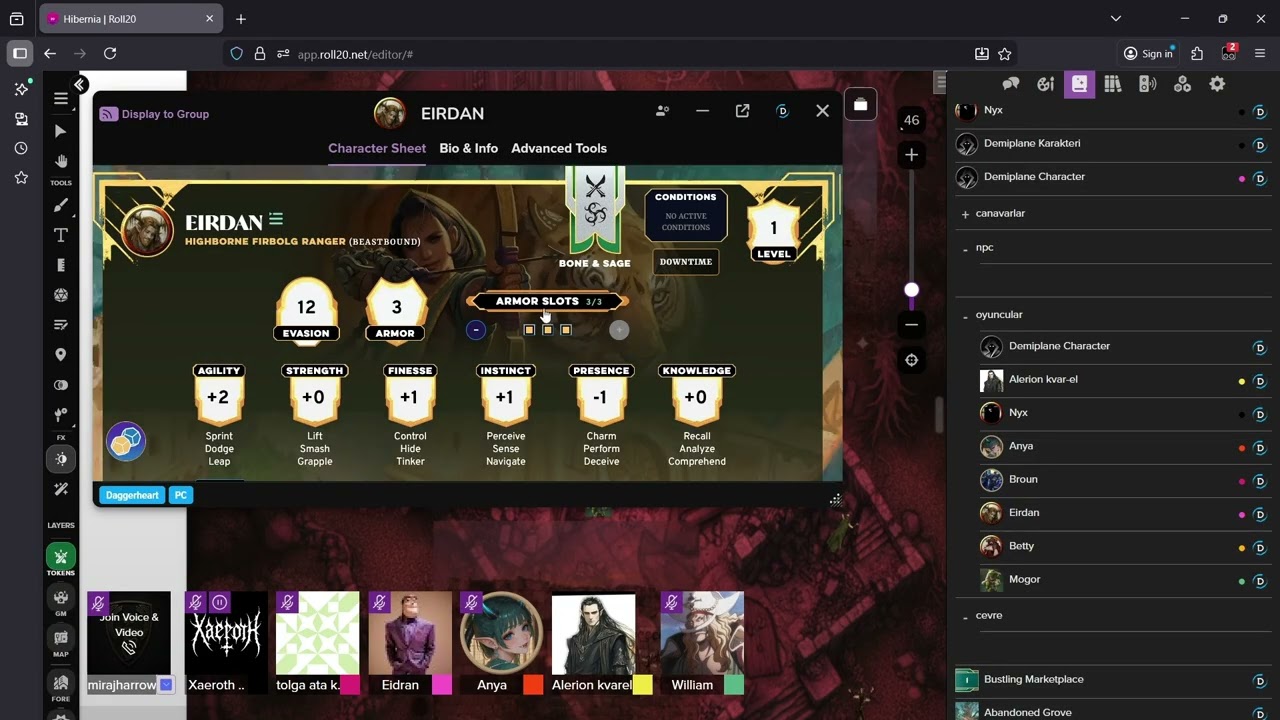
Task: Increase armor slots with plus button
Action: 619,330
